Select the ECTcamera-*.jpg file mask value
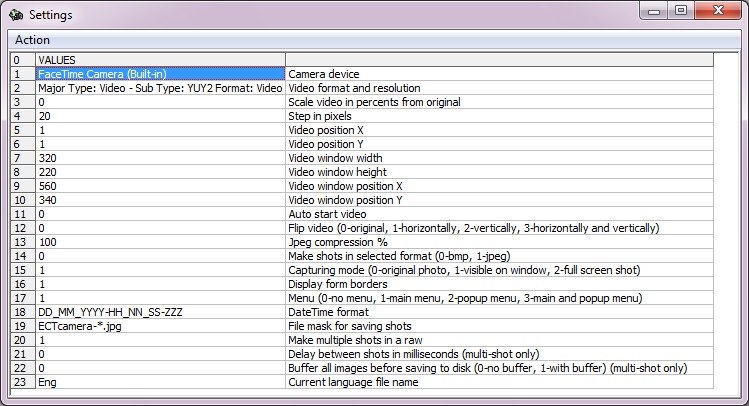749x406 pixels. [160, 326]
